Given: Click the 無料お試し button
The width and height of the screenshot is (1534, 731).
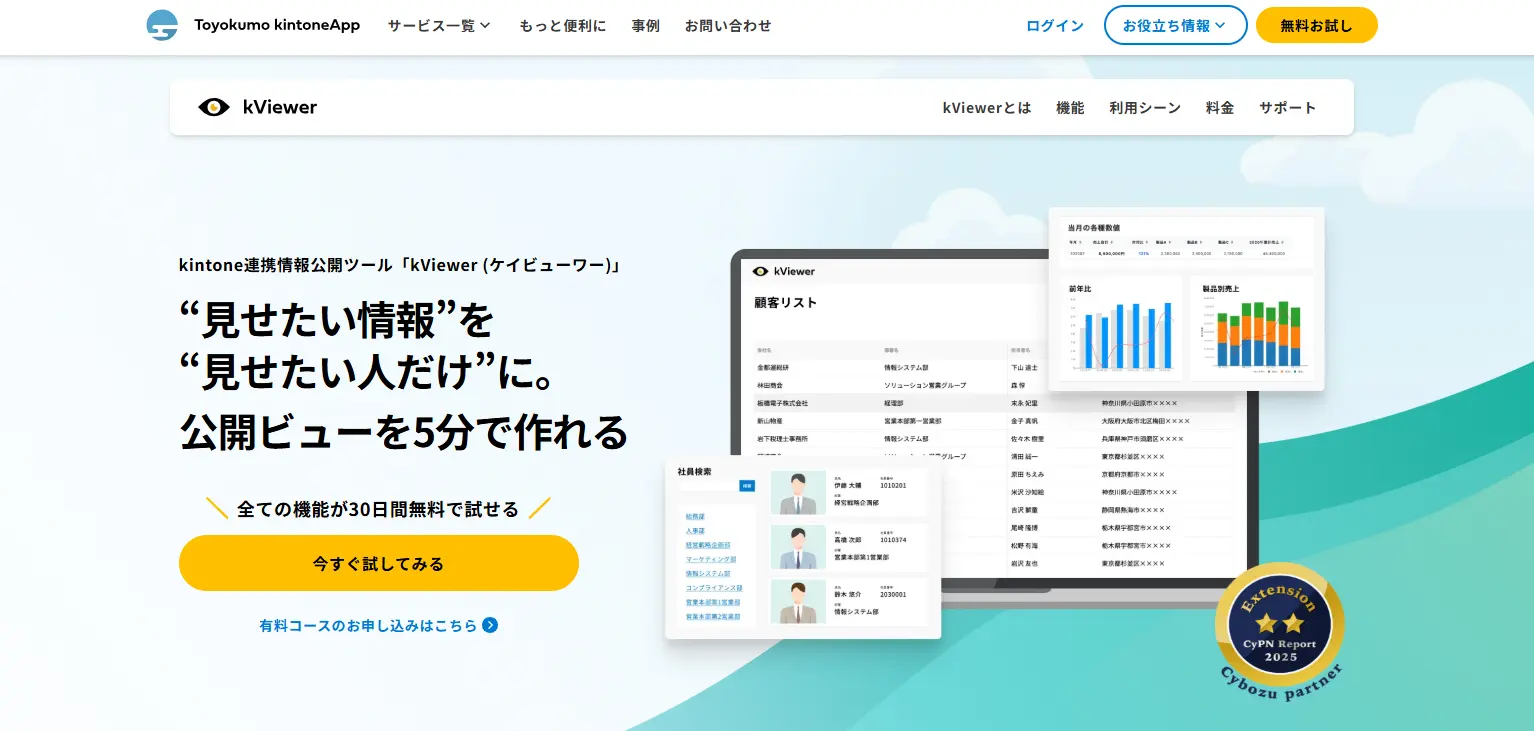Looking at the screenshot, I should [x=1316, y=25].
